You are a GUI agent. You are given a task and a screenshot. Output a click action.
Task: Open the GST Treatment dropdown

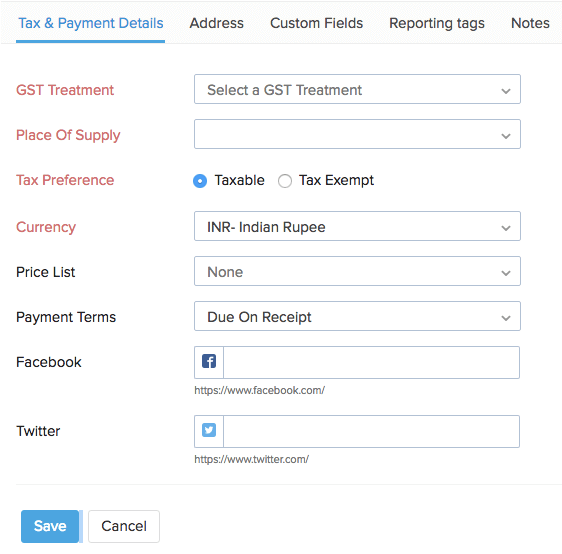(357, 89)
